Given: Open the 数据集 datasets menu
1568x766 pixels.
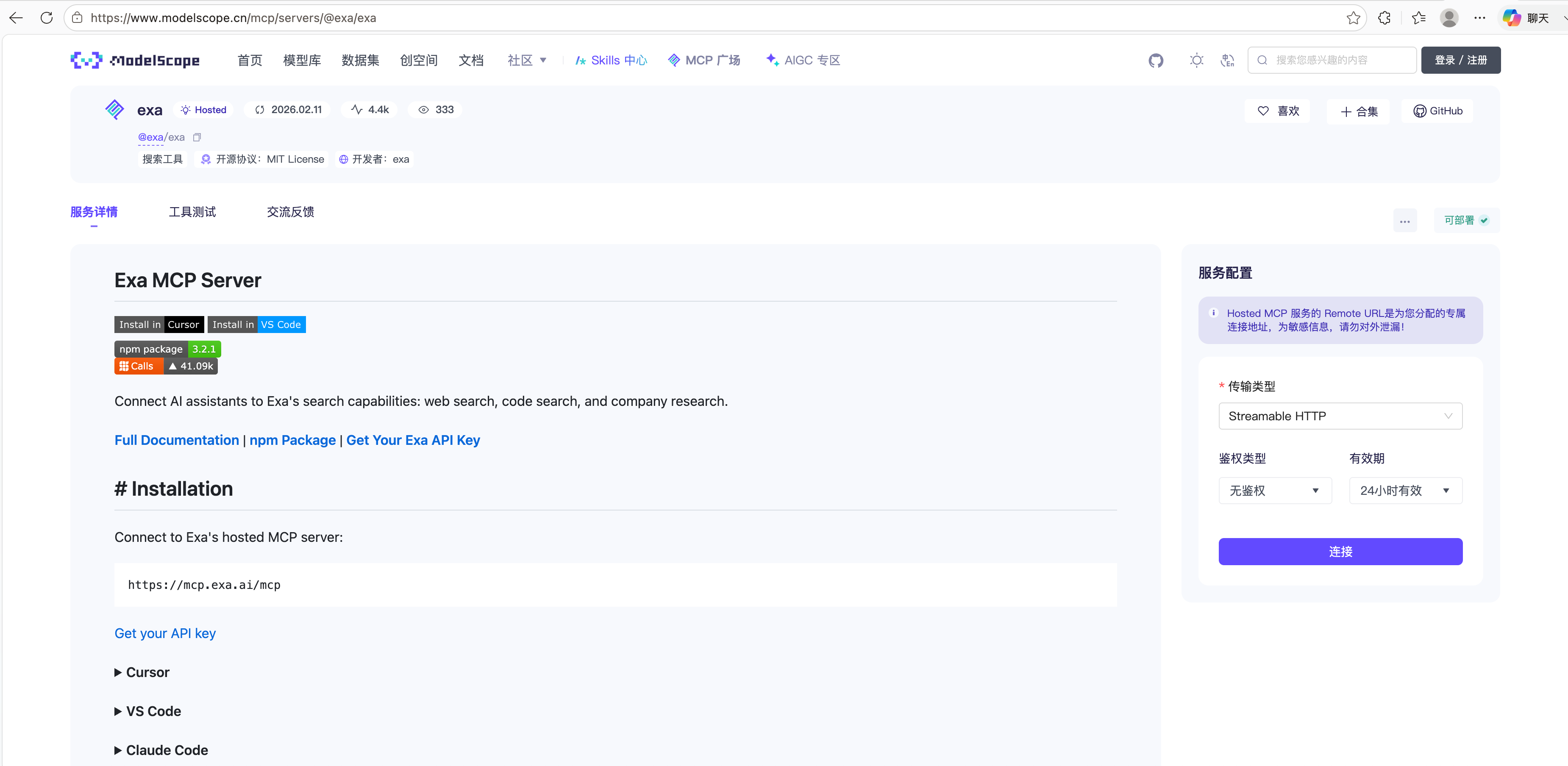Looking at the screenshot, I should [x=360, y=60].
